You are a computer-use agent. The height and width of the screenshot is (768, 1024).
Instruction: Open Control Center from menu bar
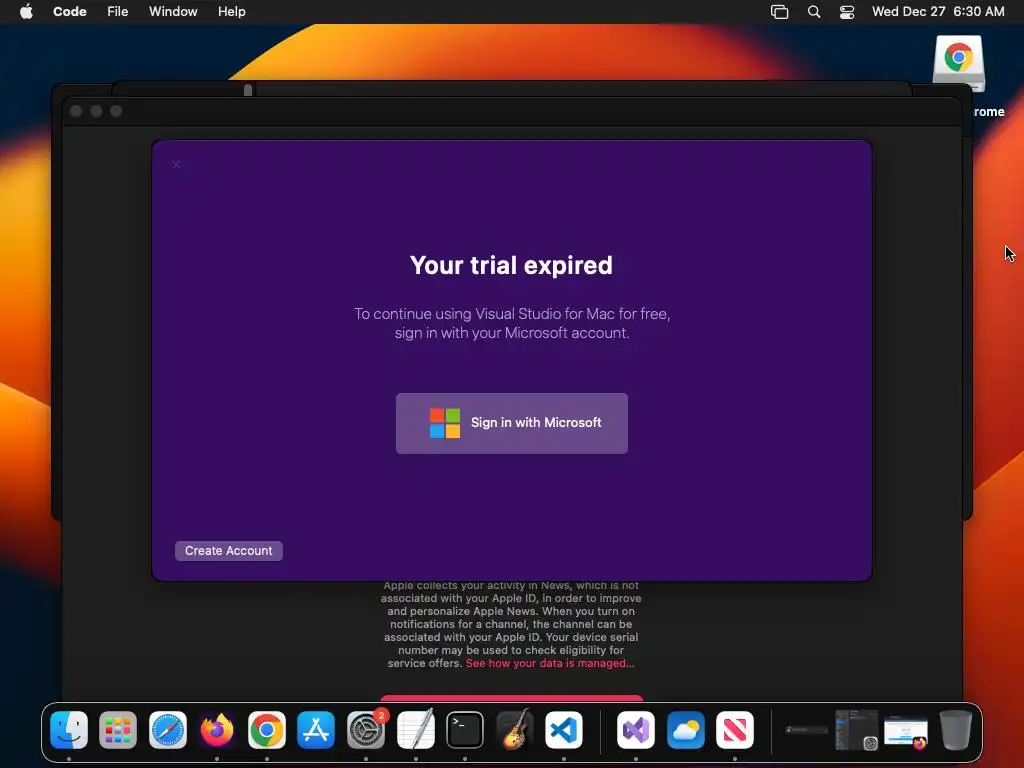847,12
